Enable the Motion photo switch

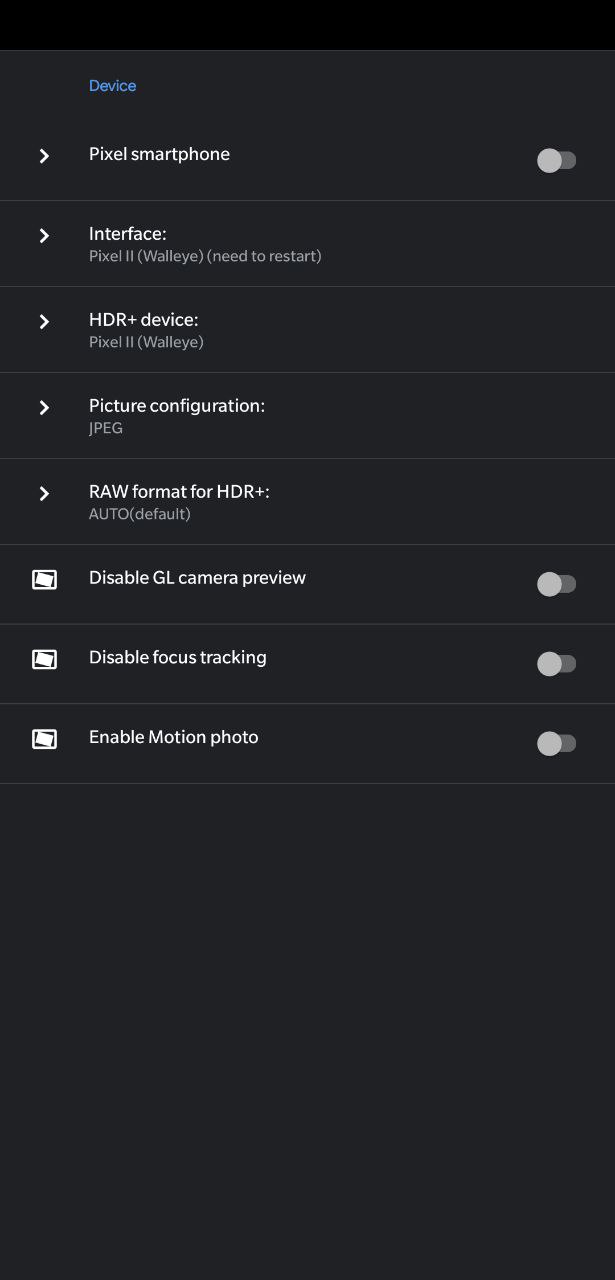pos(557,743)
